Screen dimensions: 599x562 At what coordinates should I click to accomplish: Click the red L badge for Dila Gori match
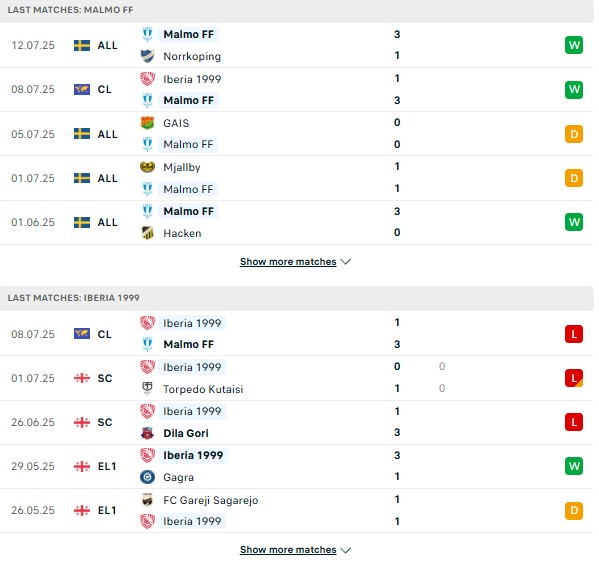tap(574, 422)
